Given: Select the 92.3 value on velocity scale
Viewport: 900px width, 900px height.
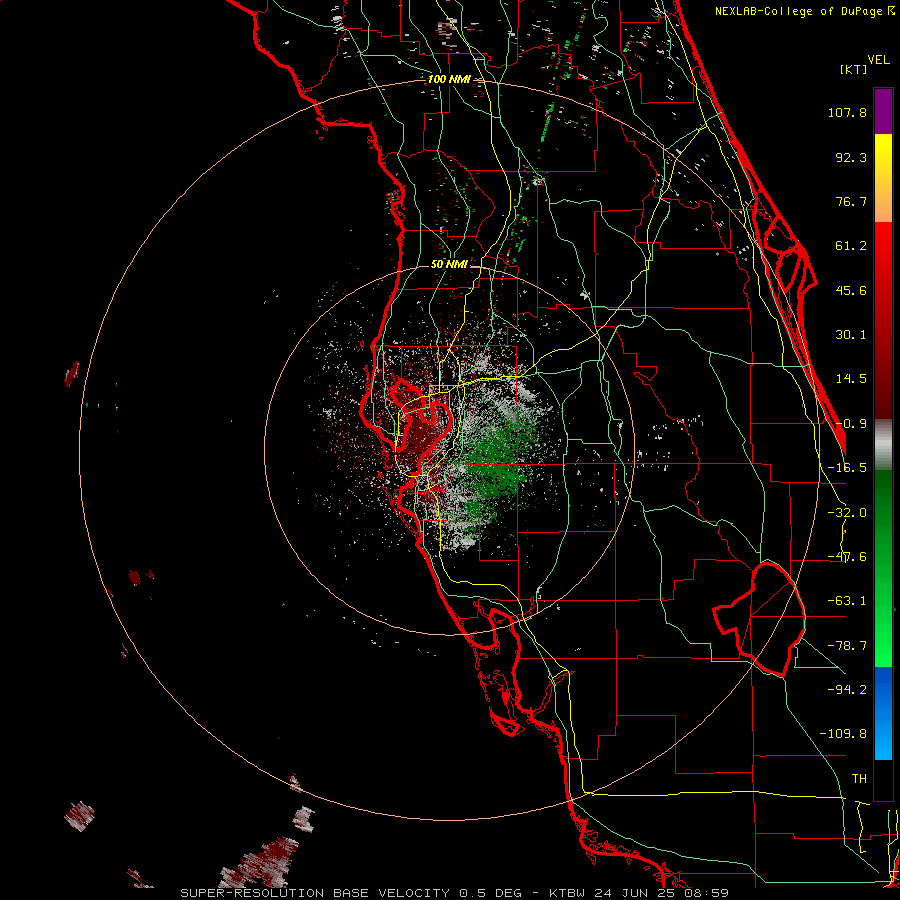Looking at the screenshot, I should pos(851,157).
